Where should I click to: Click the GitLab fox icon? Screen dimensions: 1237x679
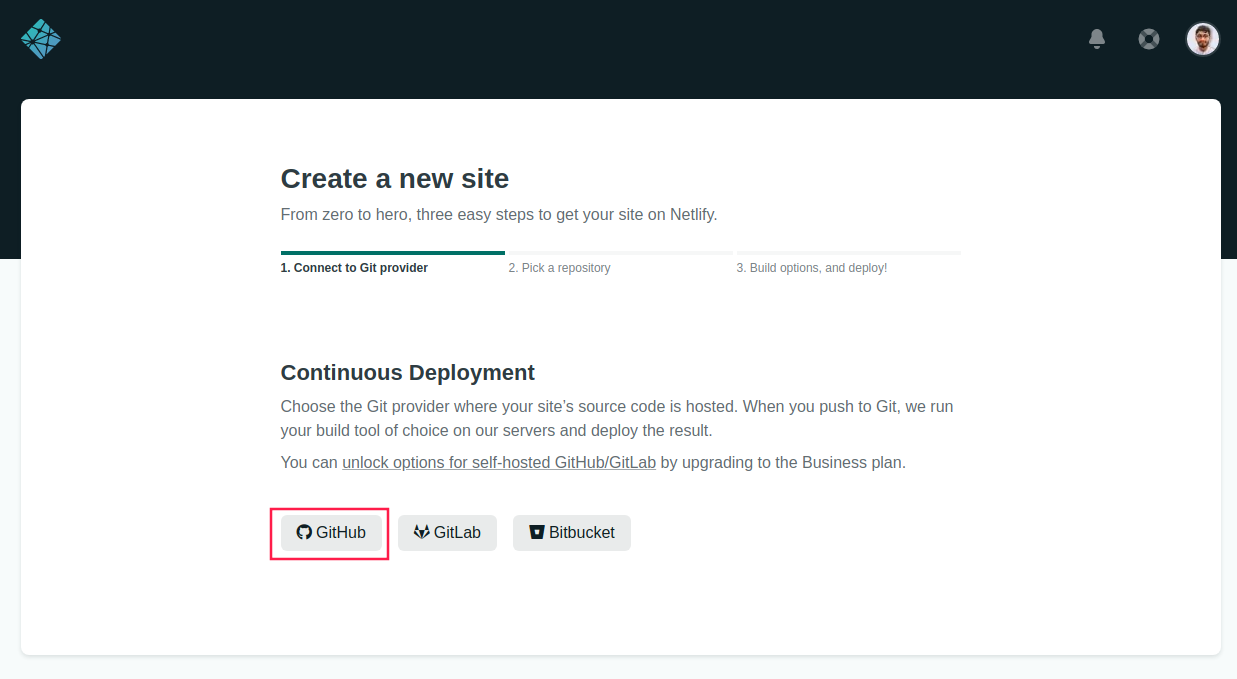pyautogui.click(x=422, y=532)
